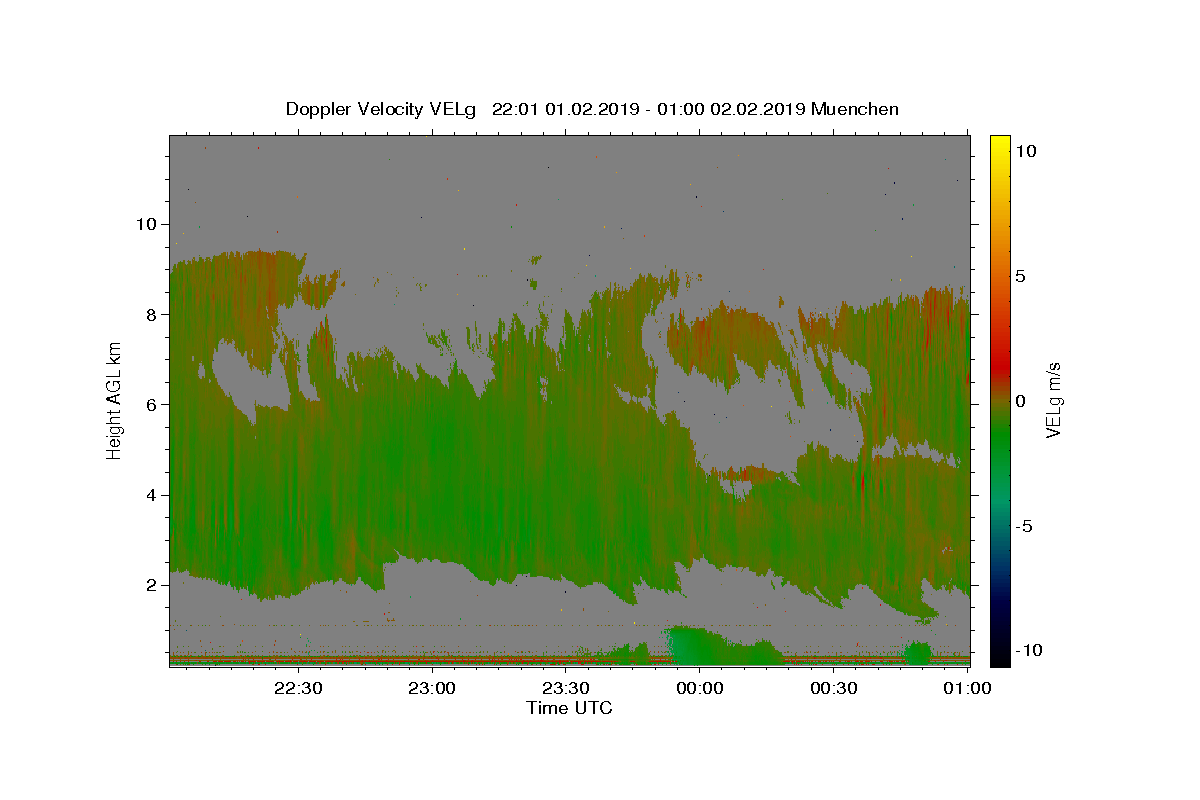Click the colorbar value -5 label

pyautogui.click(x=1024, y=526)
